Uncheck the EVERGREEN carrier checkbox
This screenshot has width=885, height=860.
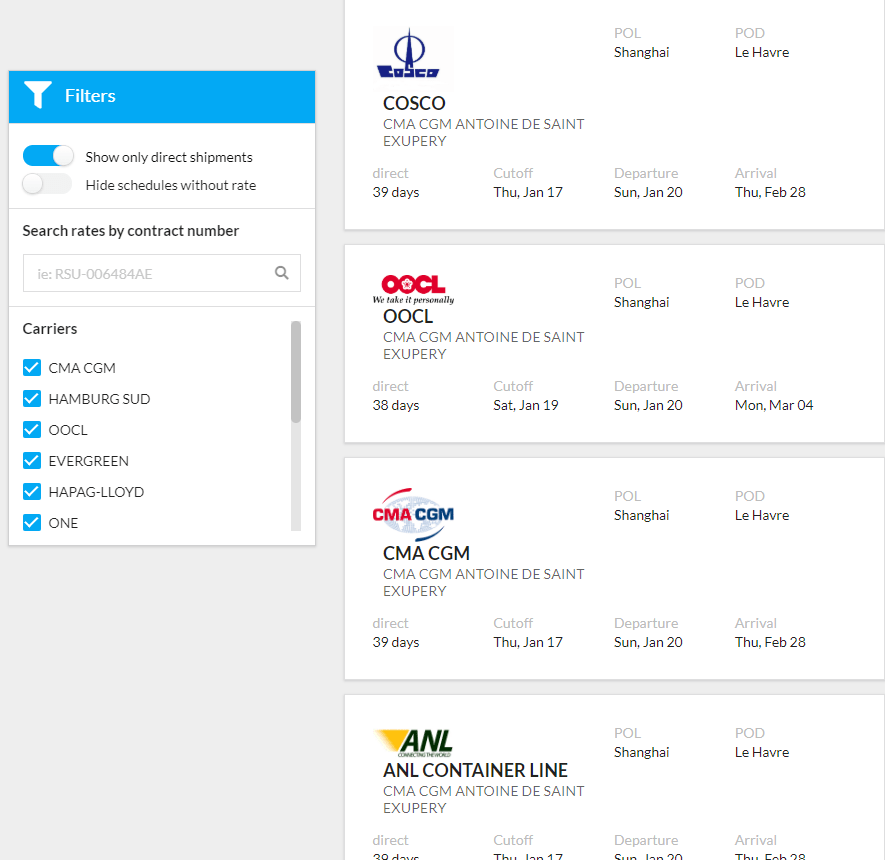(32, 460)
